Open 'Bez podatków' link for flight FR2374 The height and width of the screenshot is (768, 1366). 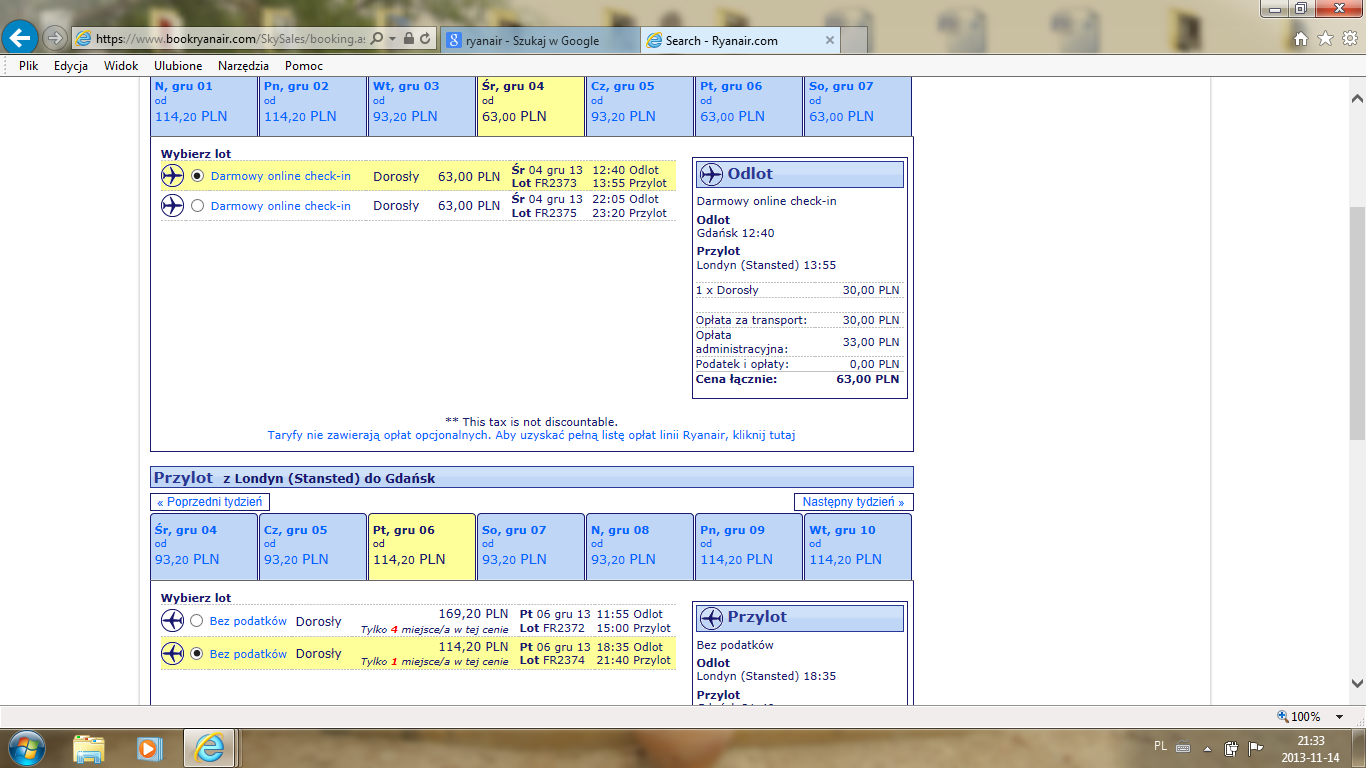248,654
